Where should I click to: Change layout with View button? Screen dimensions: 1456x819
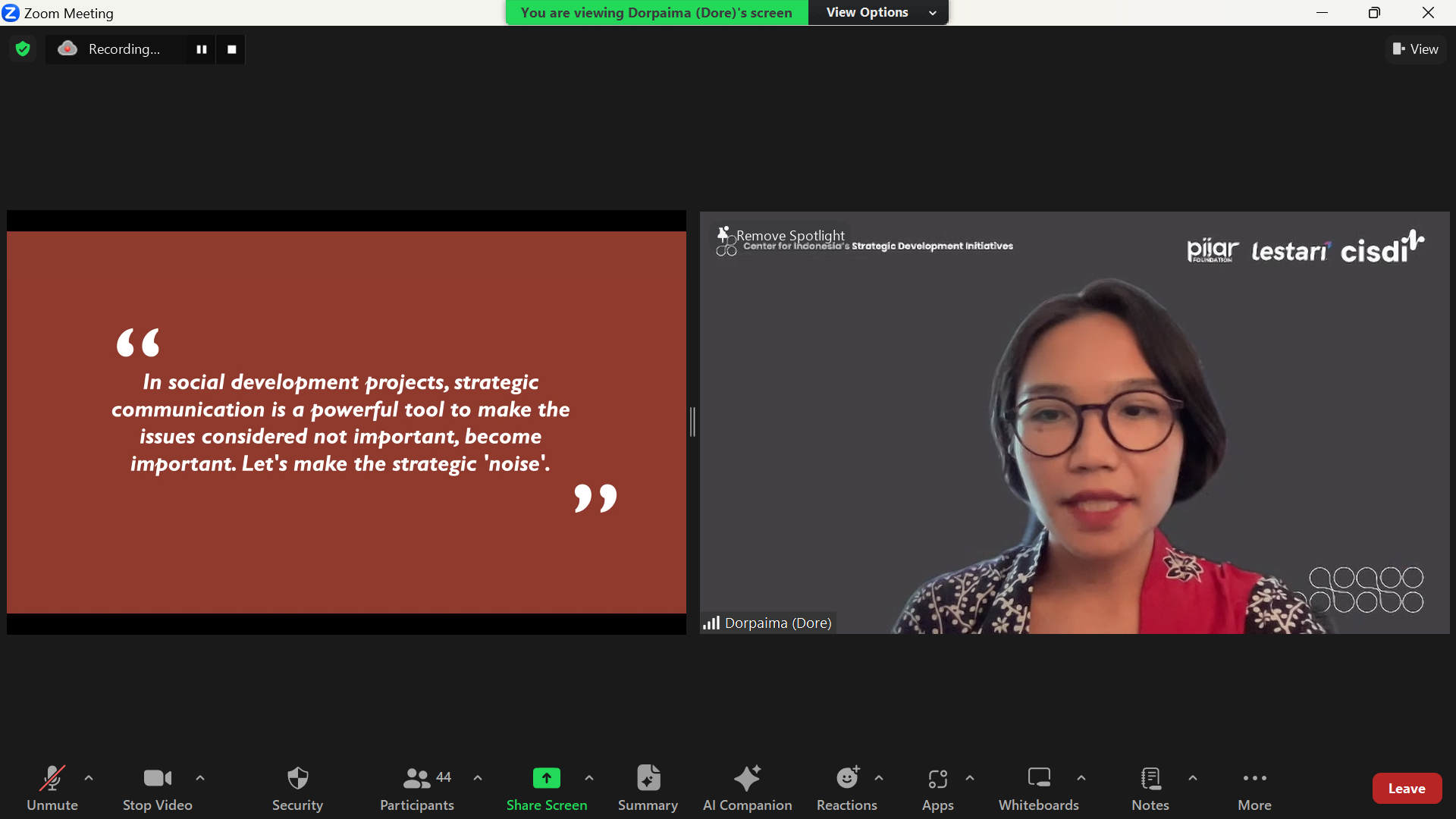pos(1415,49)
